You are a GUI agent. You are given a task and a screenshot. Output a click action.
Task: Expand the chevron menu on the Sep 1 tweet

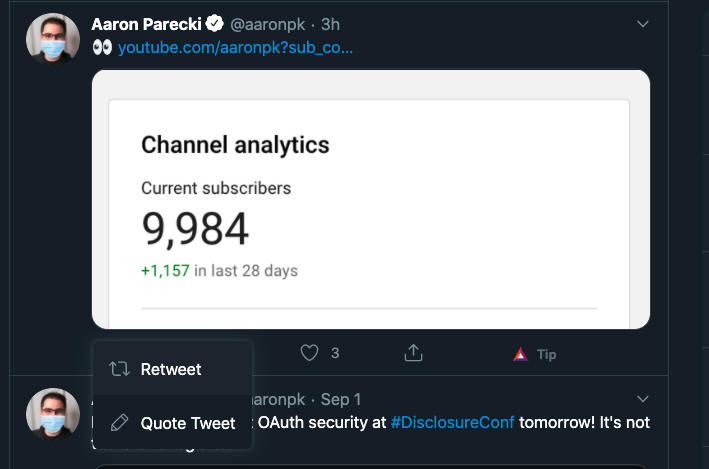click(x=643, y=399)
